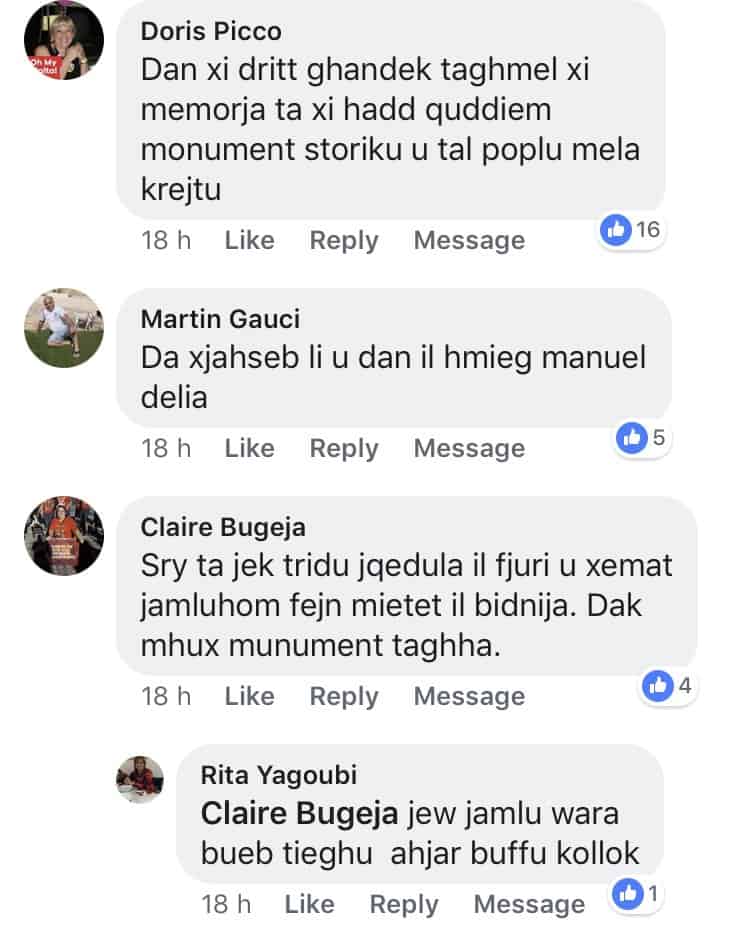Like Doris Picco's comment
This screenshot has width=750, height=936.
(x=250, y=241)
